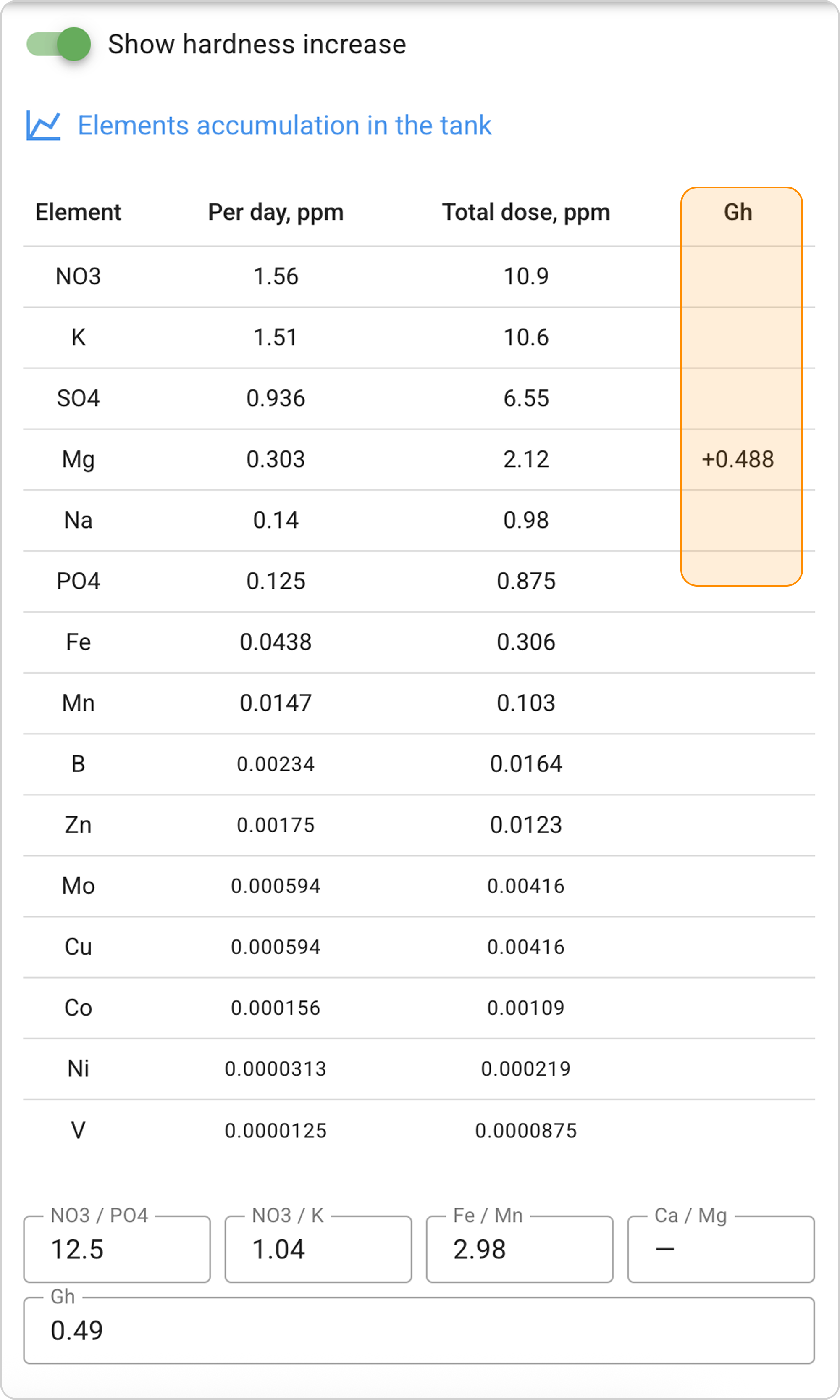
Task: Click the Ca / Mg ratio field
Action: click(721, 1249)
